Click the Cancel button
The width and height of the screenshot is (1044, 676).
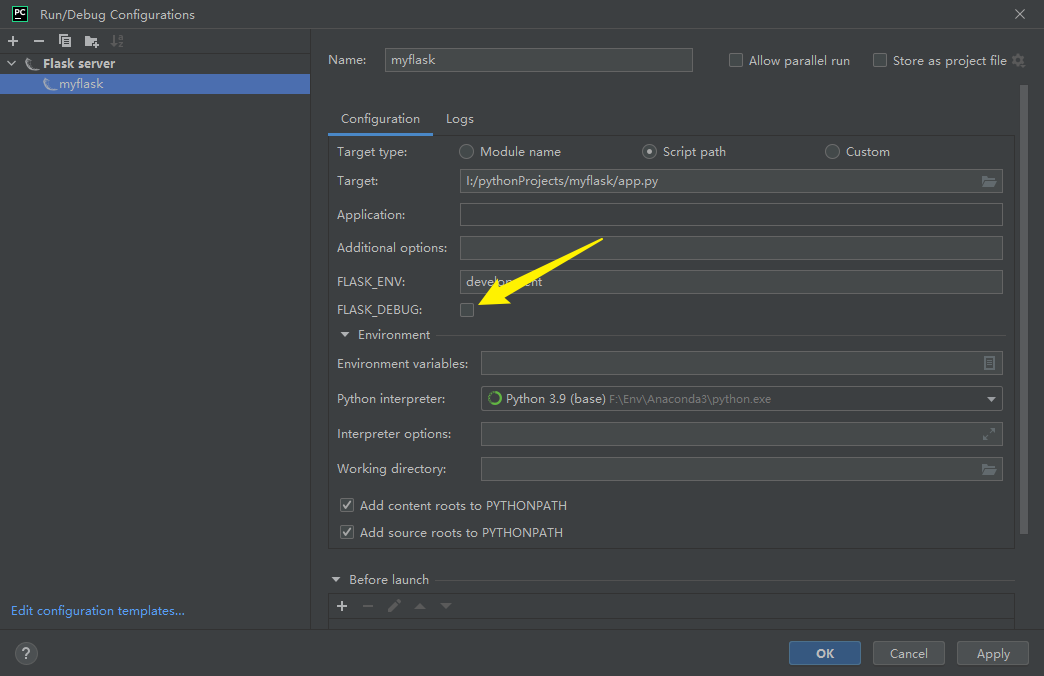click(x=908, y=653)
